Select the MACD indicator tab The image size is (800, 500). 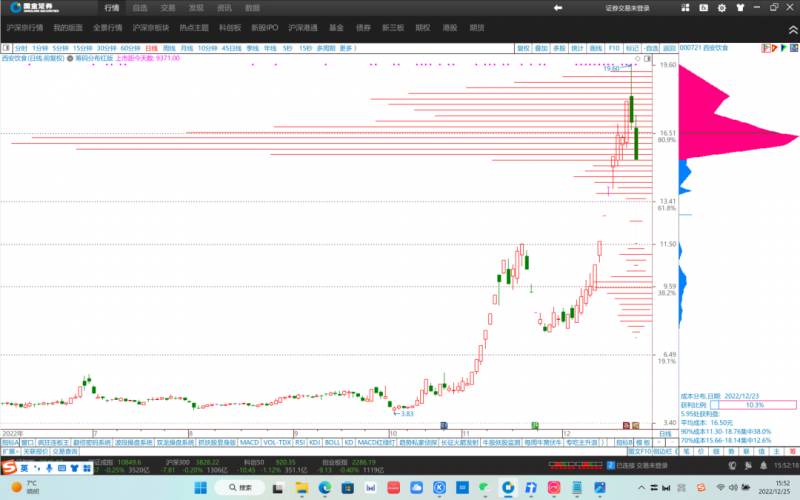[x=249, y=442]
